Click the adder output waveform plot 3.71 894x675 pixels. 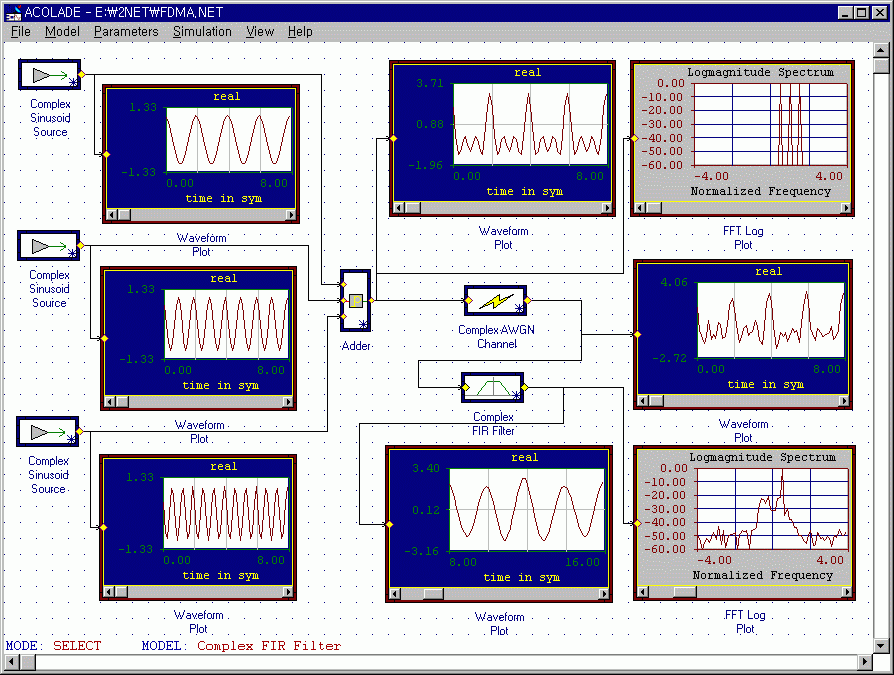click(x=502, y=139)
